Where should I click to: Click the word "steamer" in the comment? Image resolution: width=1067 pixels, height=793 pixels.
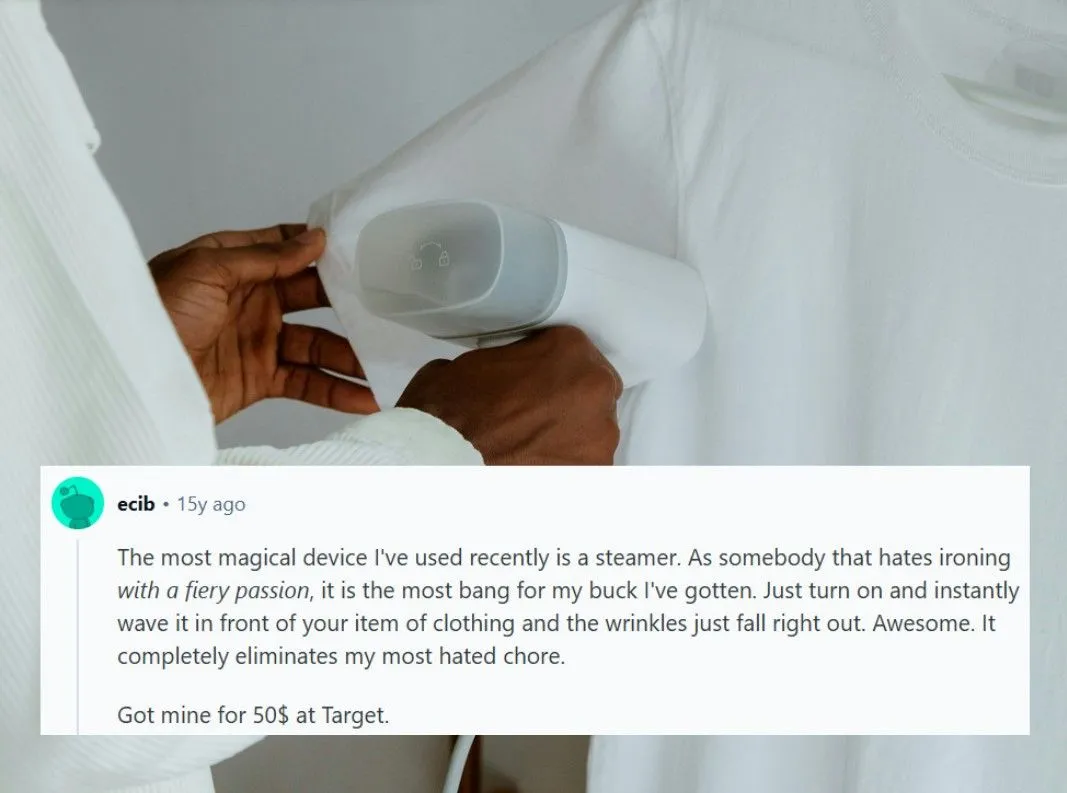(636, 557)
